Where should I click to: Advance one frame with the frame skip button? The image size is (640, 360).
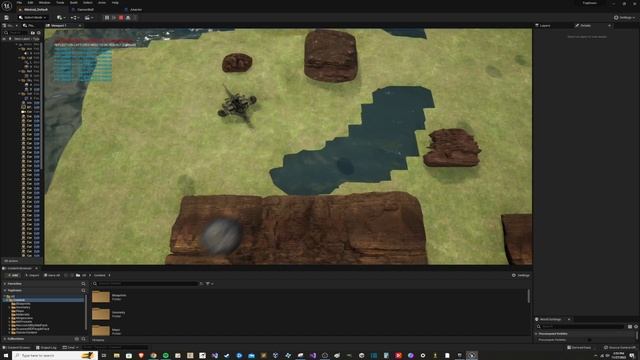(114, 18)
